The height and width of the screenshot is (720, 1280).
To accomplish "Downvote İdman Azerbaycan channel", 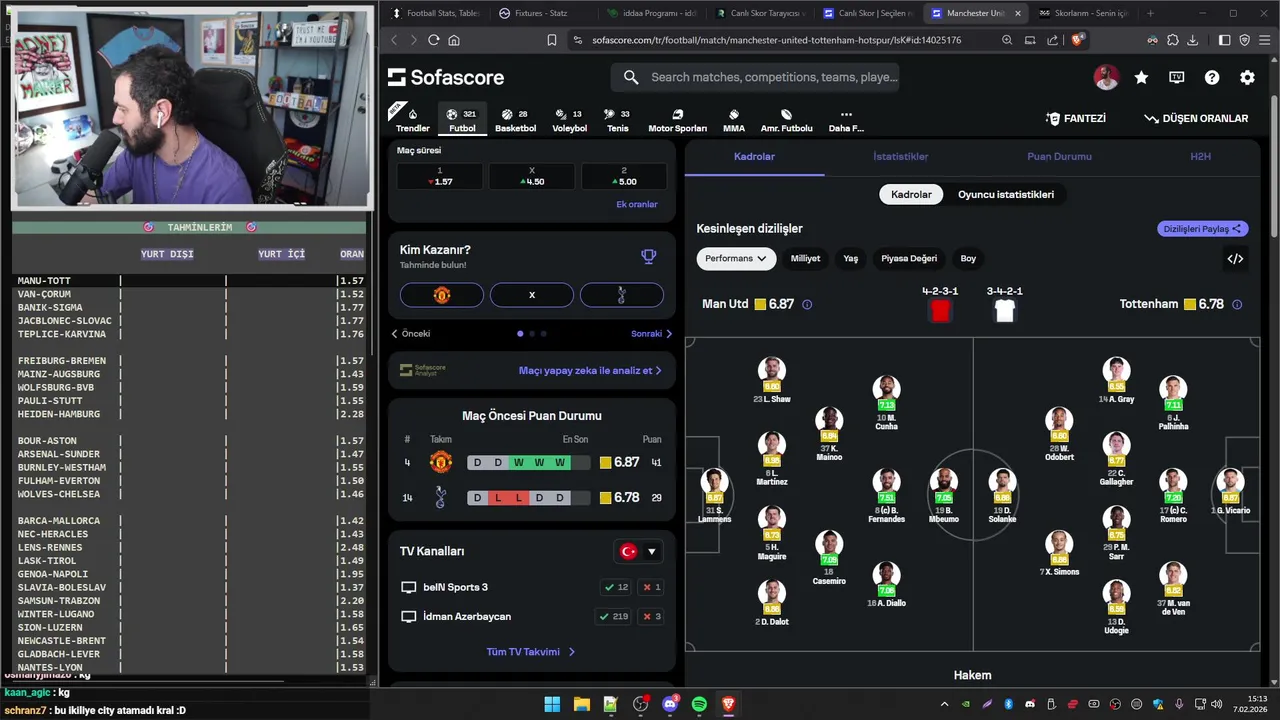I will pos(652,616).
